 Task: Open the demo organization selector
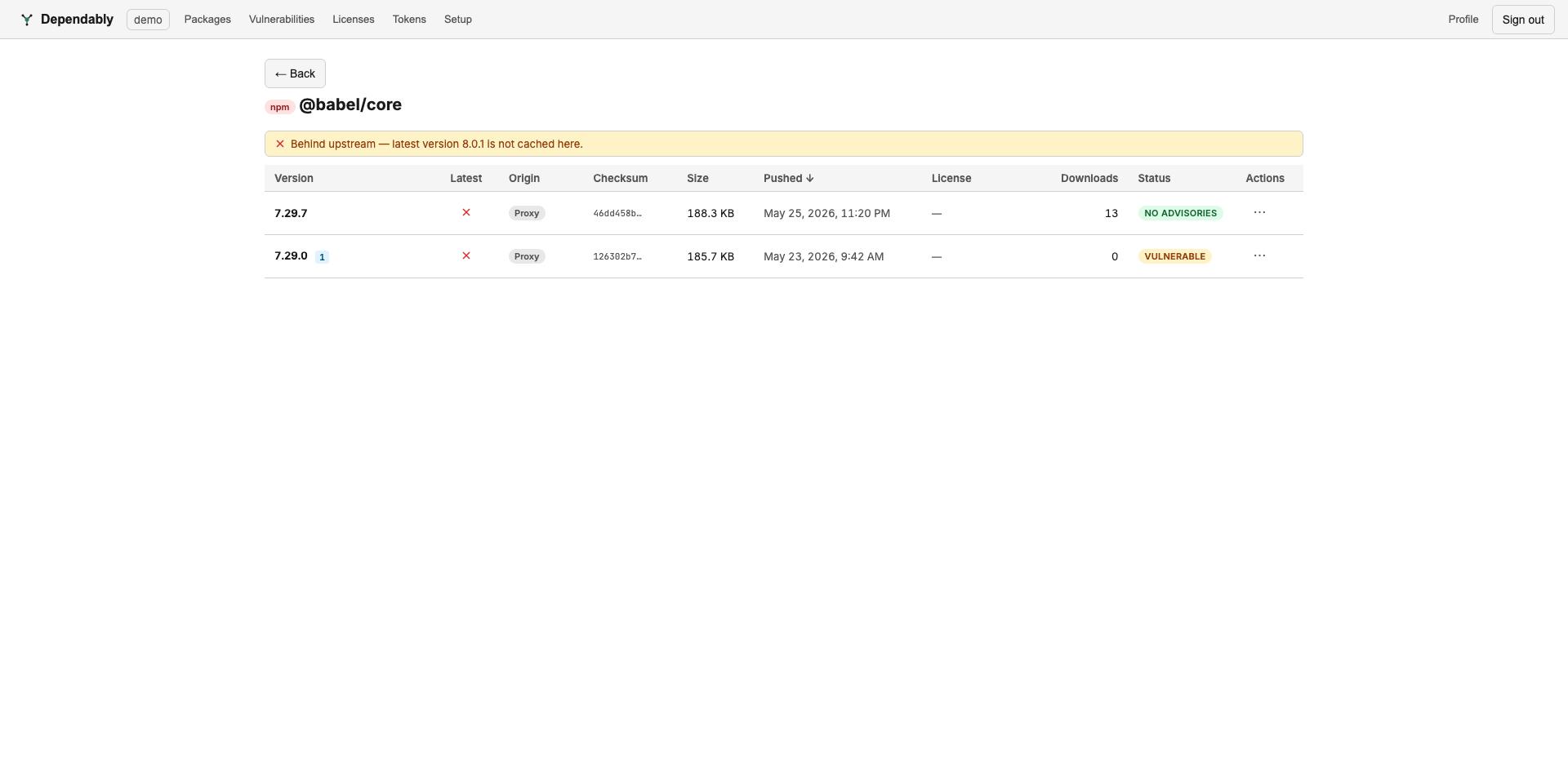click(148, 20)
